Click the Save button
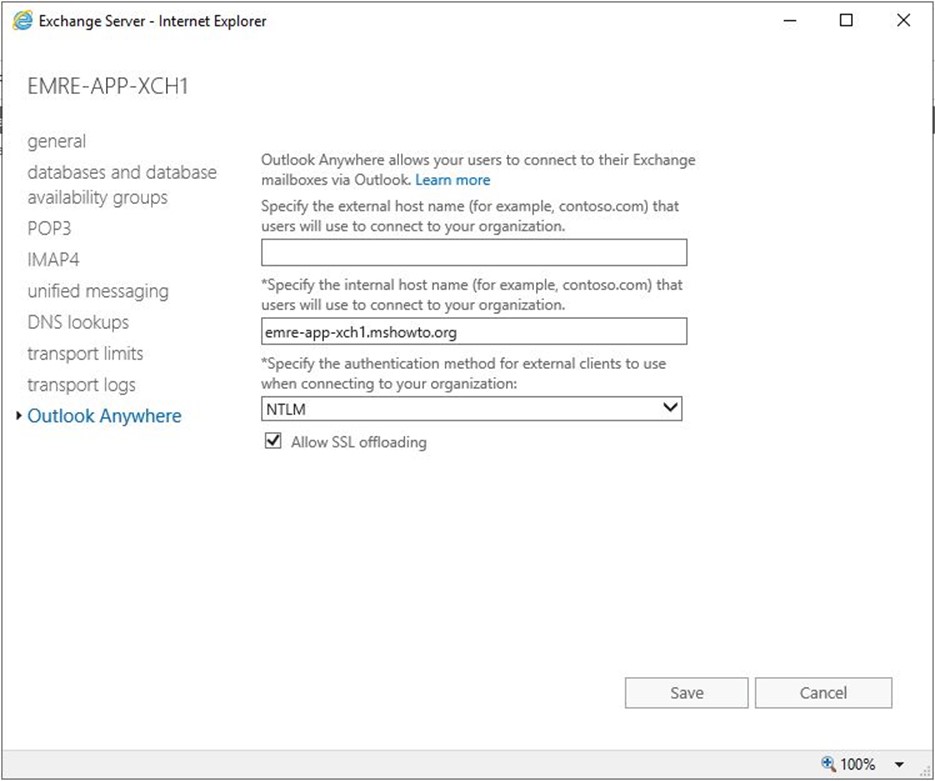The height and width of the screenshot is (781, 935). [x=686, y=693]
